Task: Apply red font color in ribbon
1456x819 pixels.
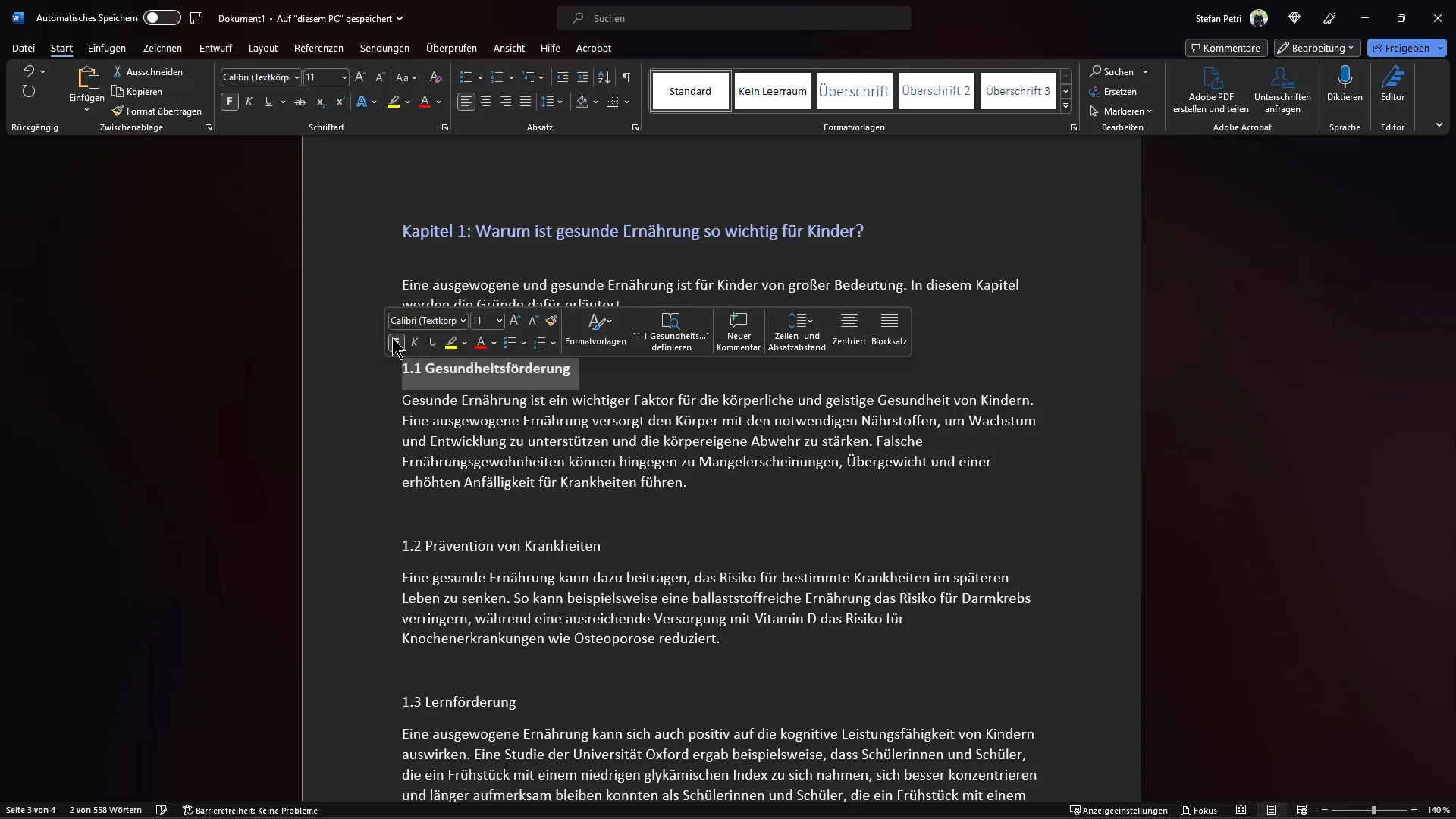Action: click(425, 102)
